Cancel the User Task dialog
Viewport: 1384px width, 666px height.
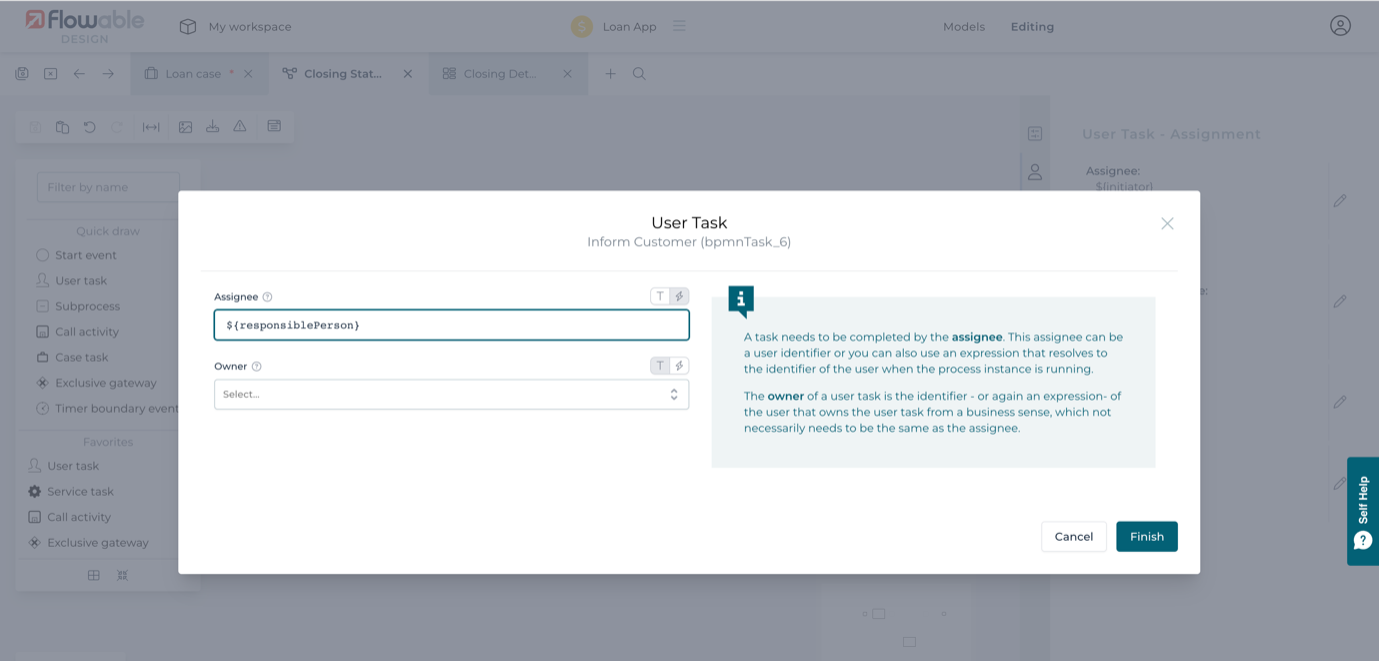[x=1073, y=537]
